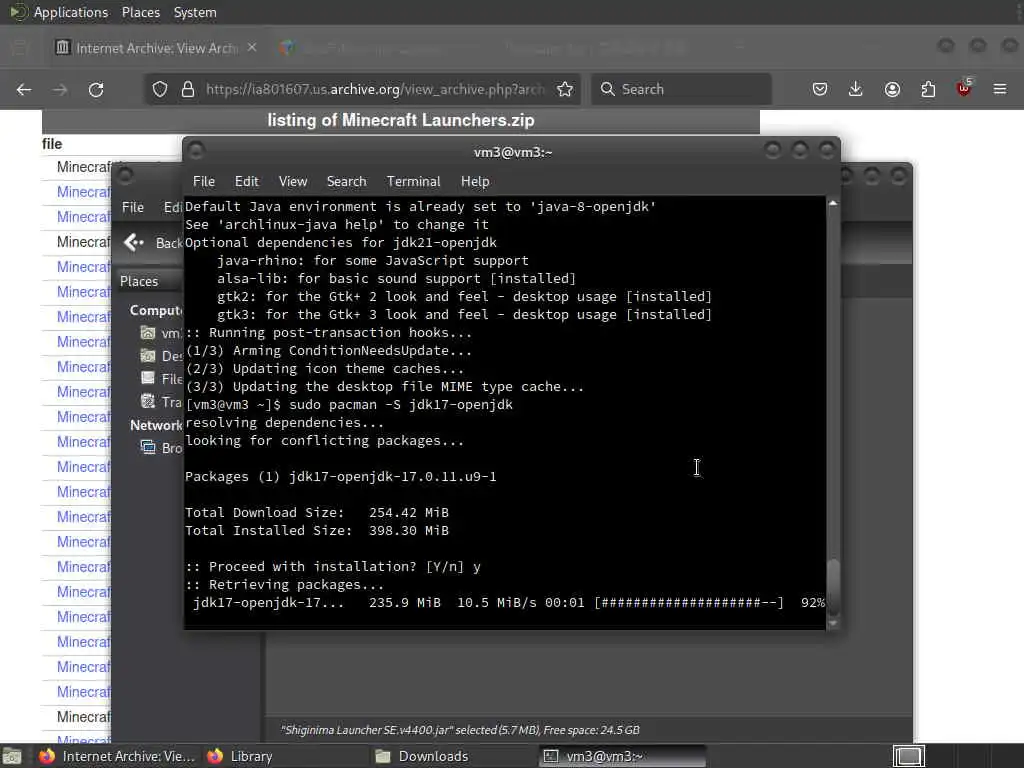Open Trash icon in file manager sidebar
Viewport: 1024px width, 768px height.
click(148, 401)
